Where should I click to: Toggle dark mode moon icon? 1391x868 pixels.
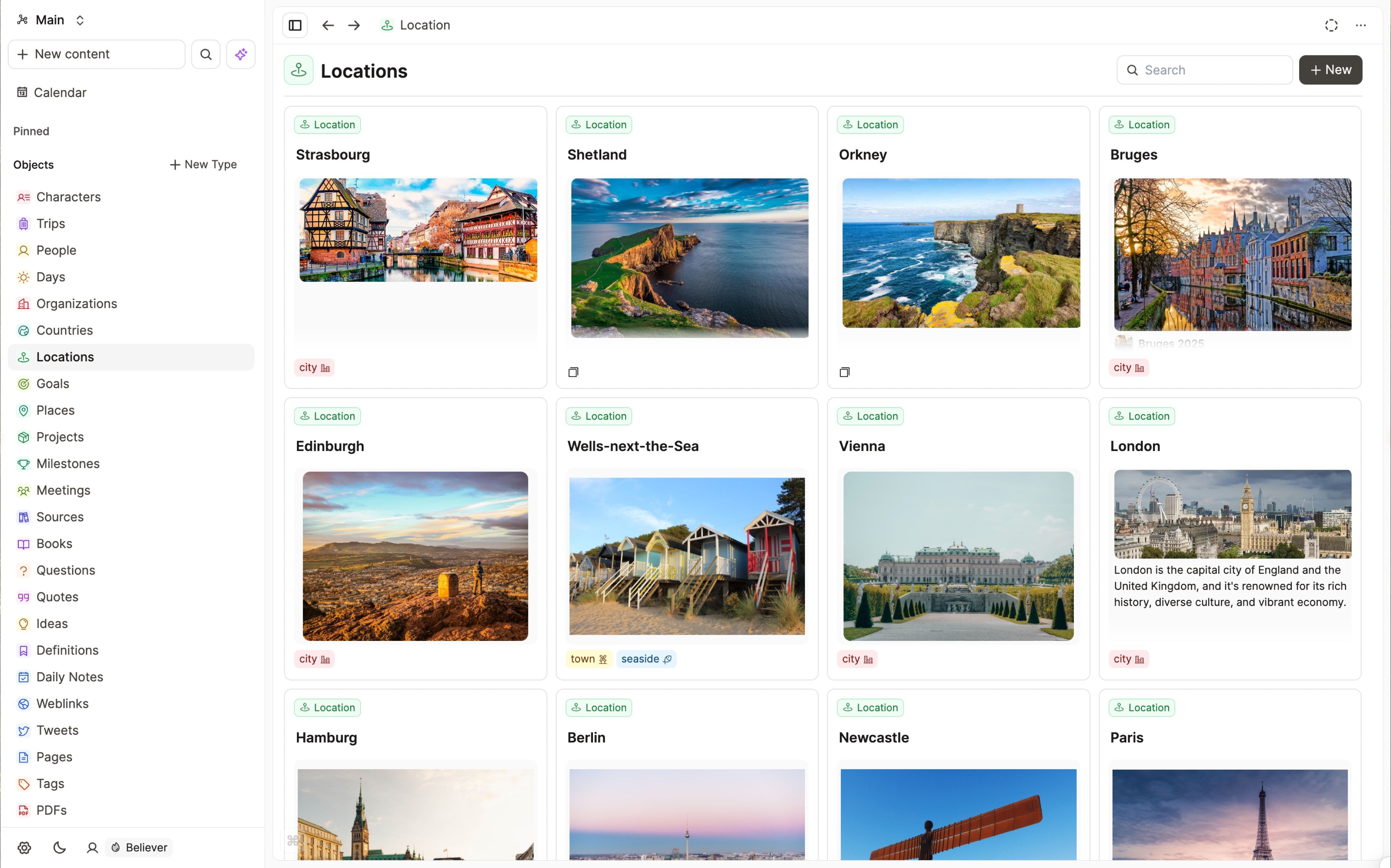pos(59,847)
